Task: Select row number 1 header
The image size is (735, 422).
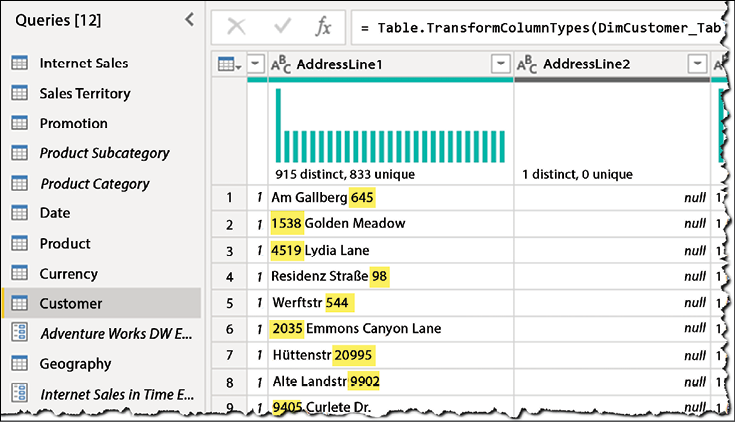Action: [229, 198]
